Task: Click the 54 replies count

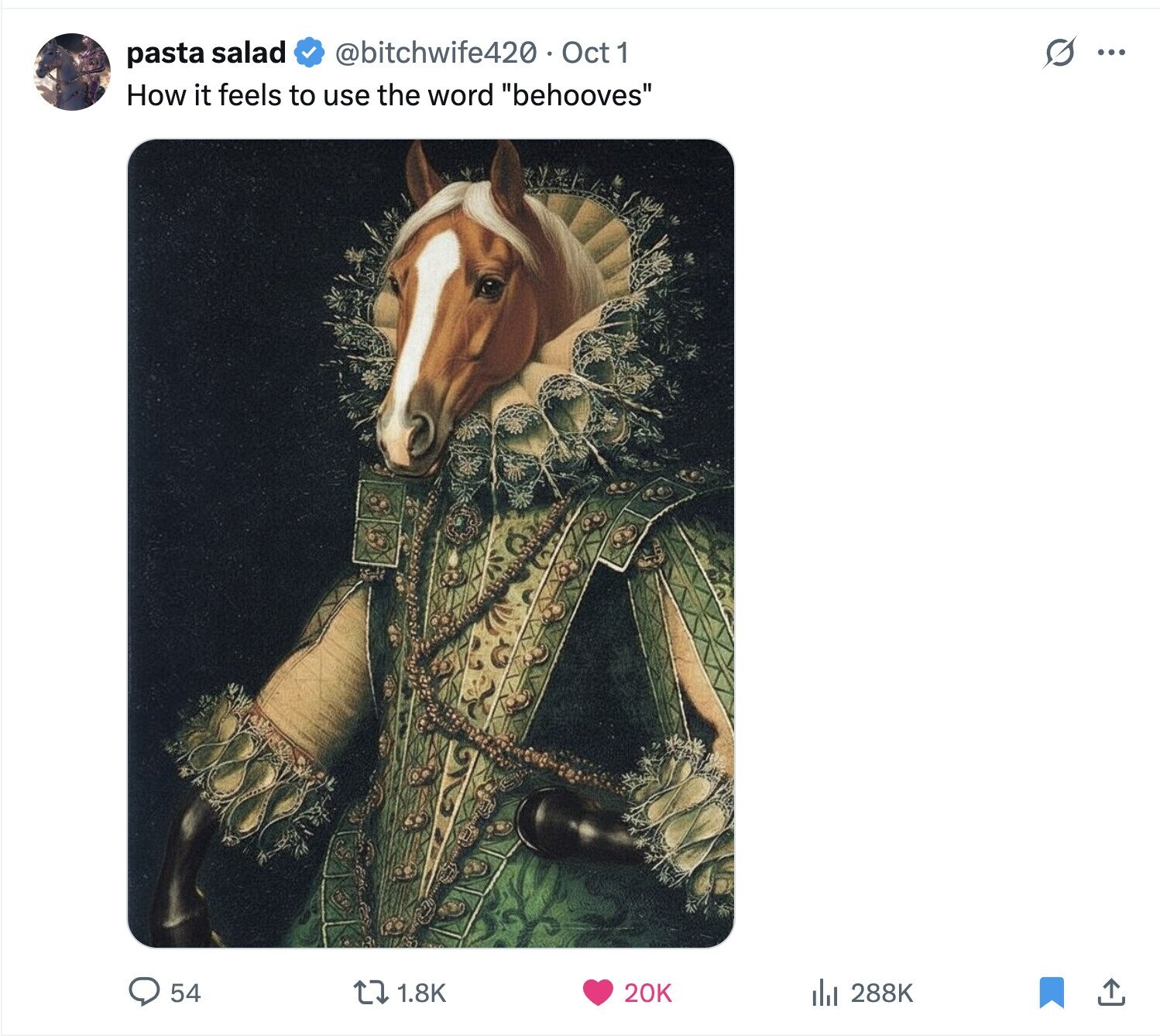Action: tap(185, 993)
